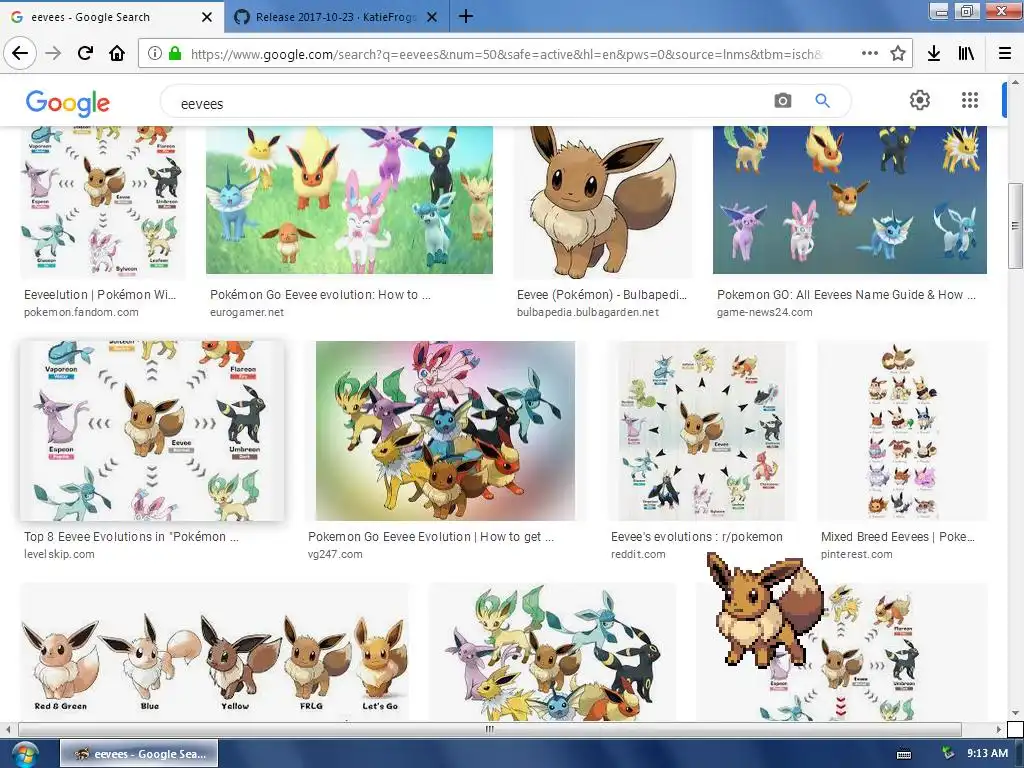1024x768 pixels.
Task: Open the Red & Green to Let's Go Eevee image
Action: (215, 652)
